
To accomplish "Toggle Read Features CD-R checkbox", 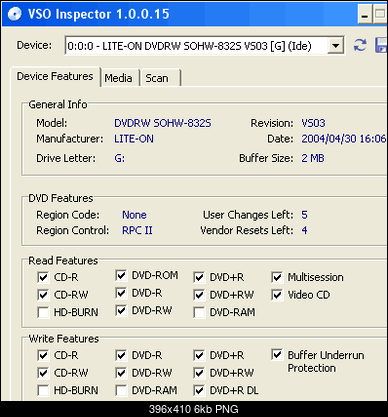I will point(43,277).
